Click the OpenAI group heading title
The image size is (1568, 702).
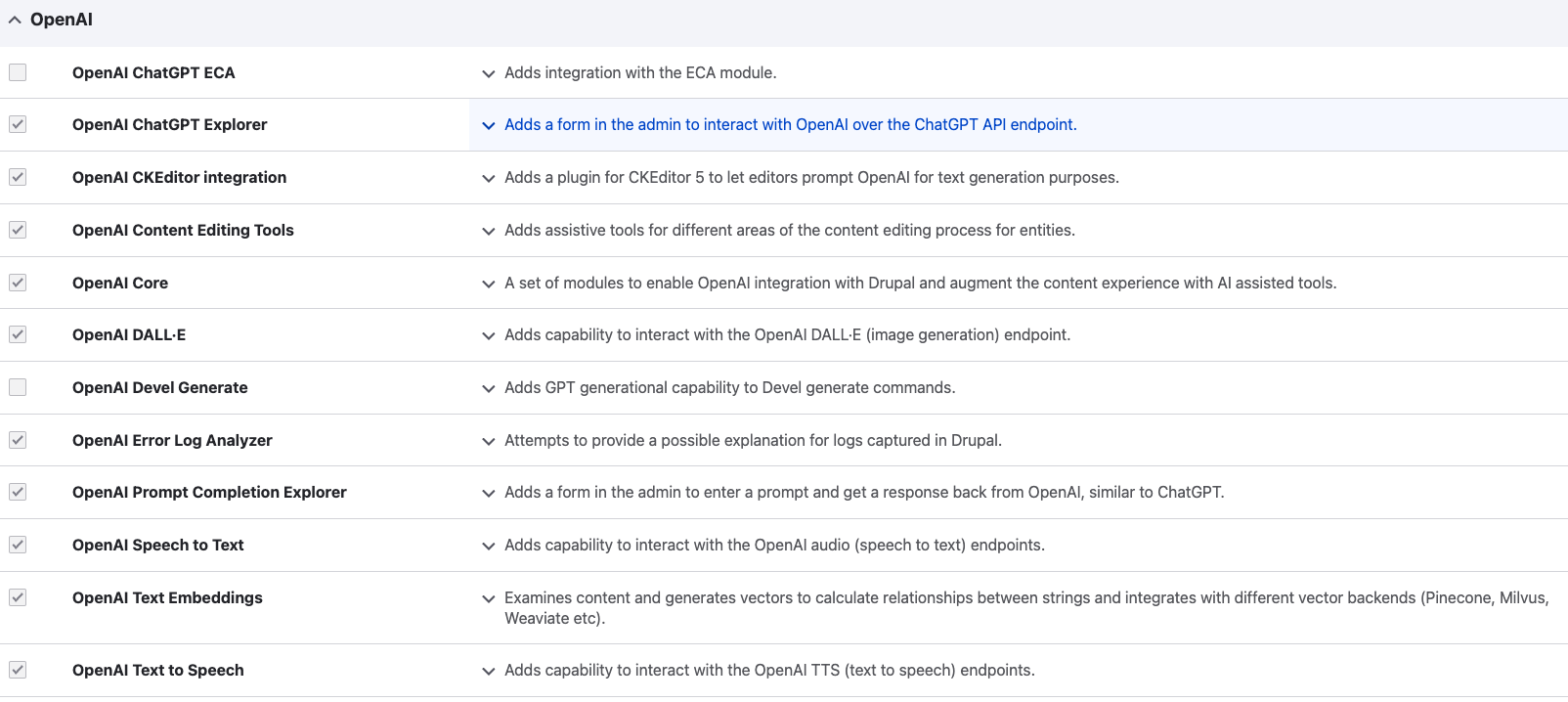tap(62, 20)
